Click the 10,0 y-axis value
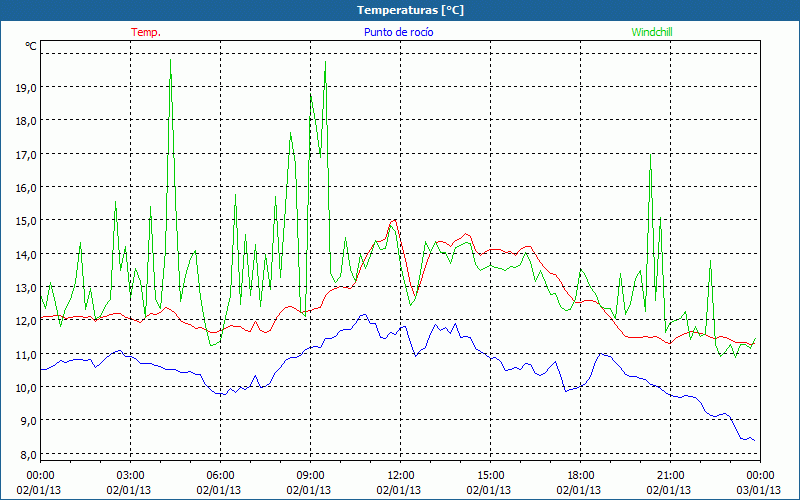The height and width of the screenshot is (500, 800). point(26,388)
